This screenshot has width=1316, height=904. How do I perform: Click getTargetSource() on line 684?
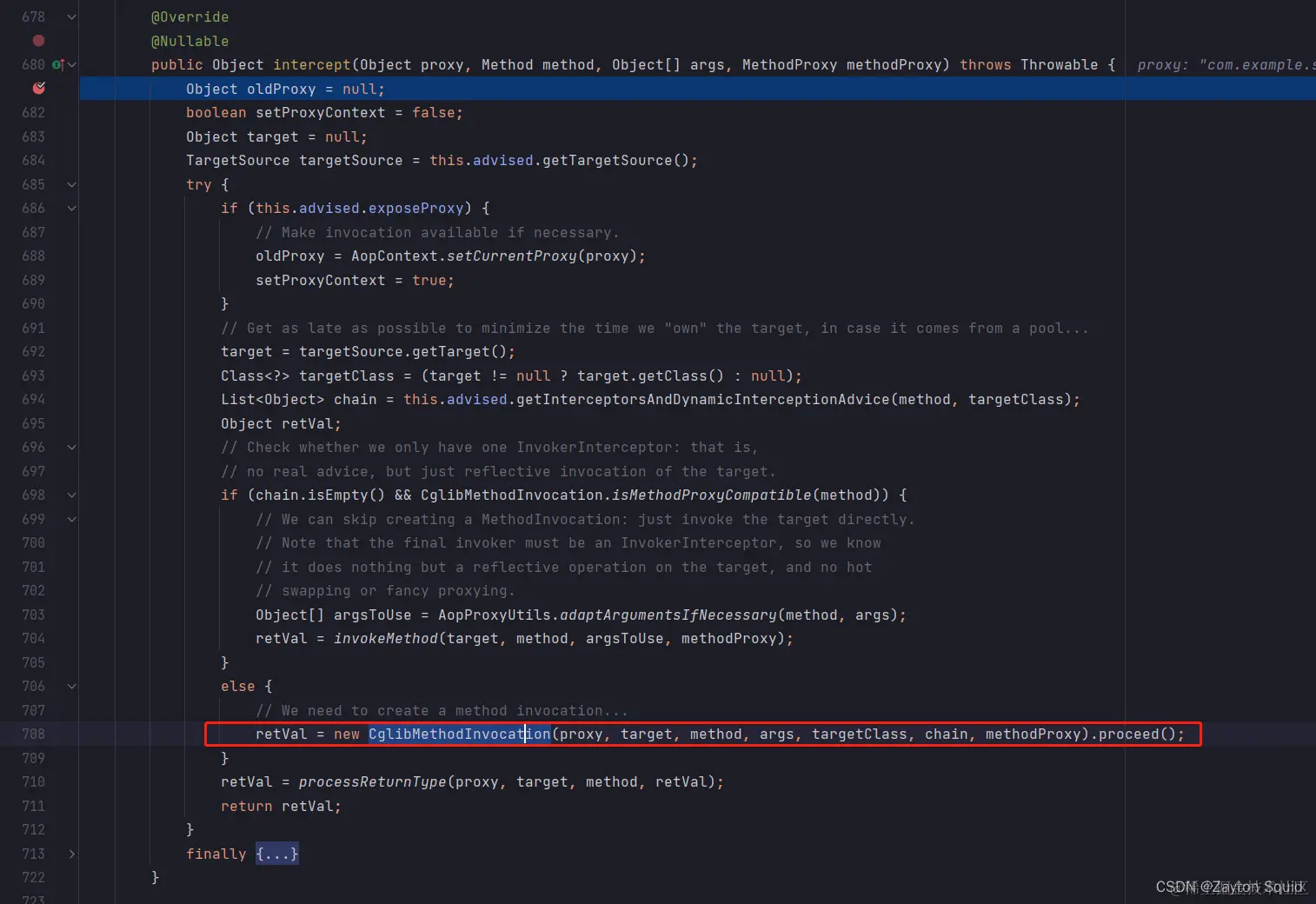tap(615, 160)
